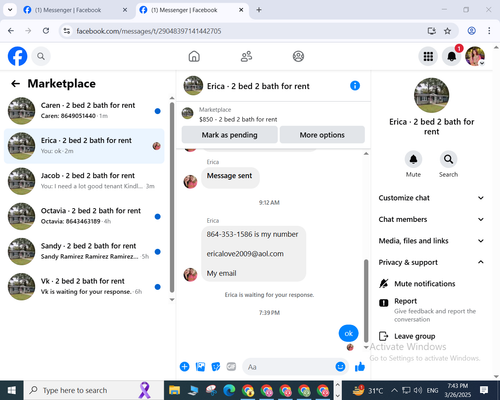
Task: Open the taskbar volume speaker icon
Action: point(418,390)
